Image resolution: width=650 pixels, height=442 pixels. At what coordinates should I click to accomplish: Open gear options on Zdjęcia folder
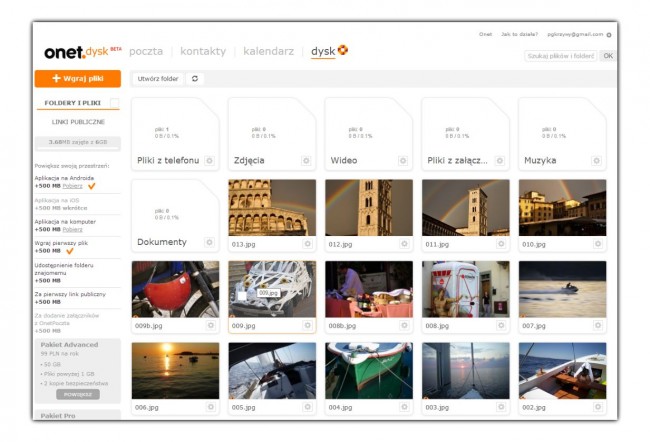click(x=306, y=160)
